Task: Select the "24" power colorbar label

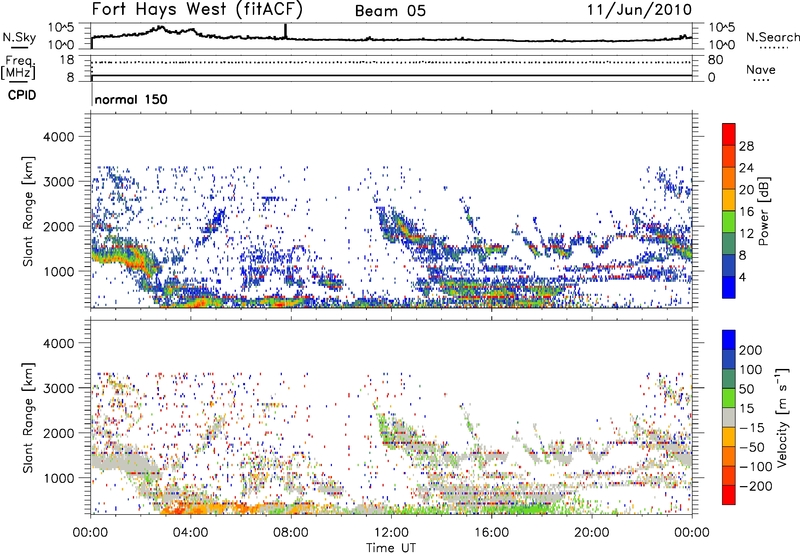Action: tap(746, 168)
